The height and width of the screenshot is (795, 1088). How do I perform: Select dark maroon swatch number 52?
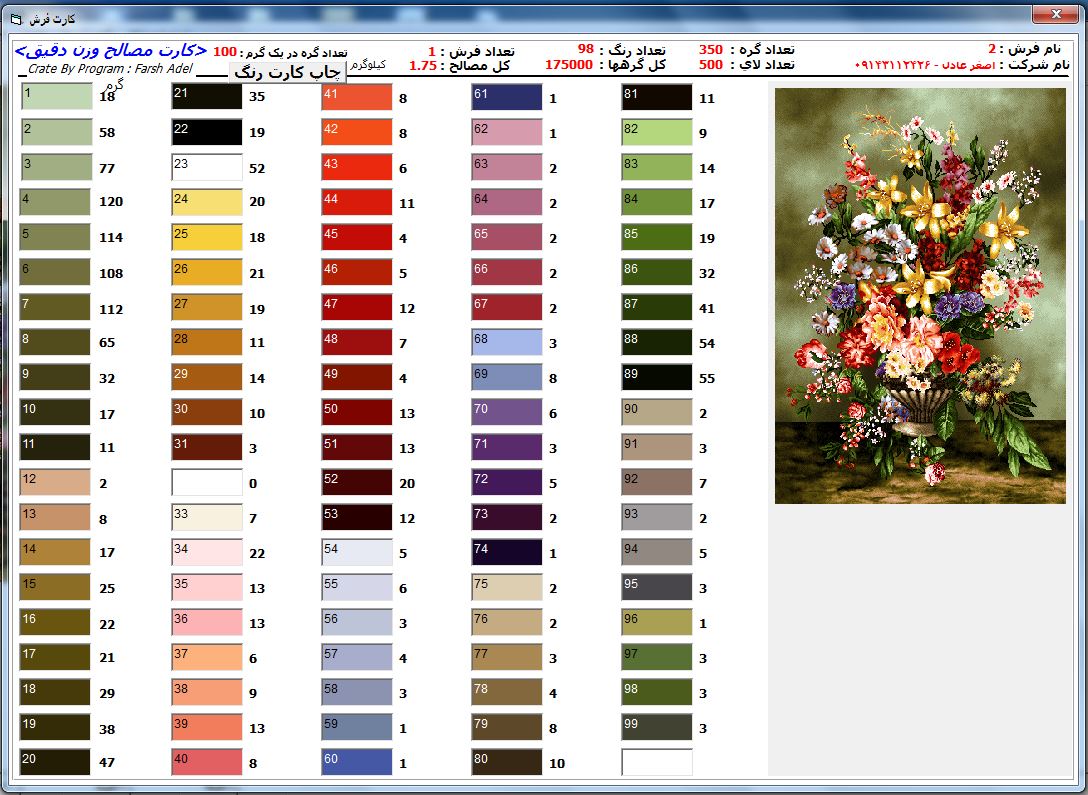pyautogui.click(x=357, y=482)
